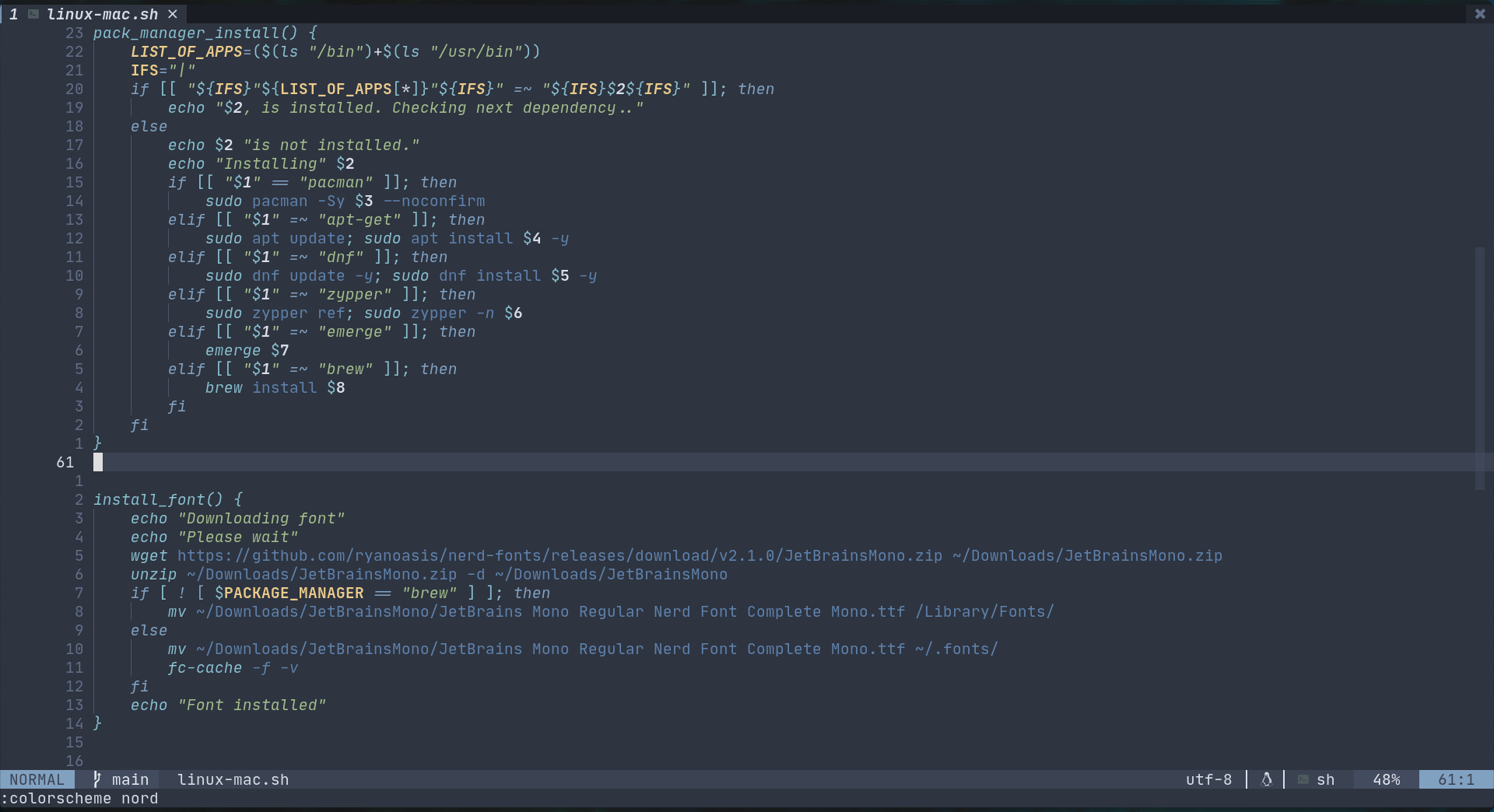Click the "is not installed." string

[331, 145]
